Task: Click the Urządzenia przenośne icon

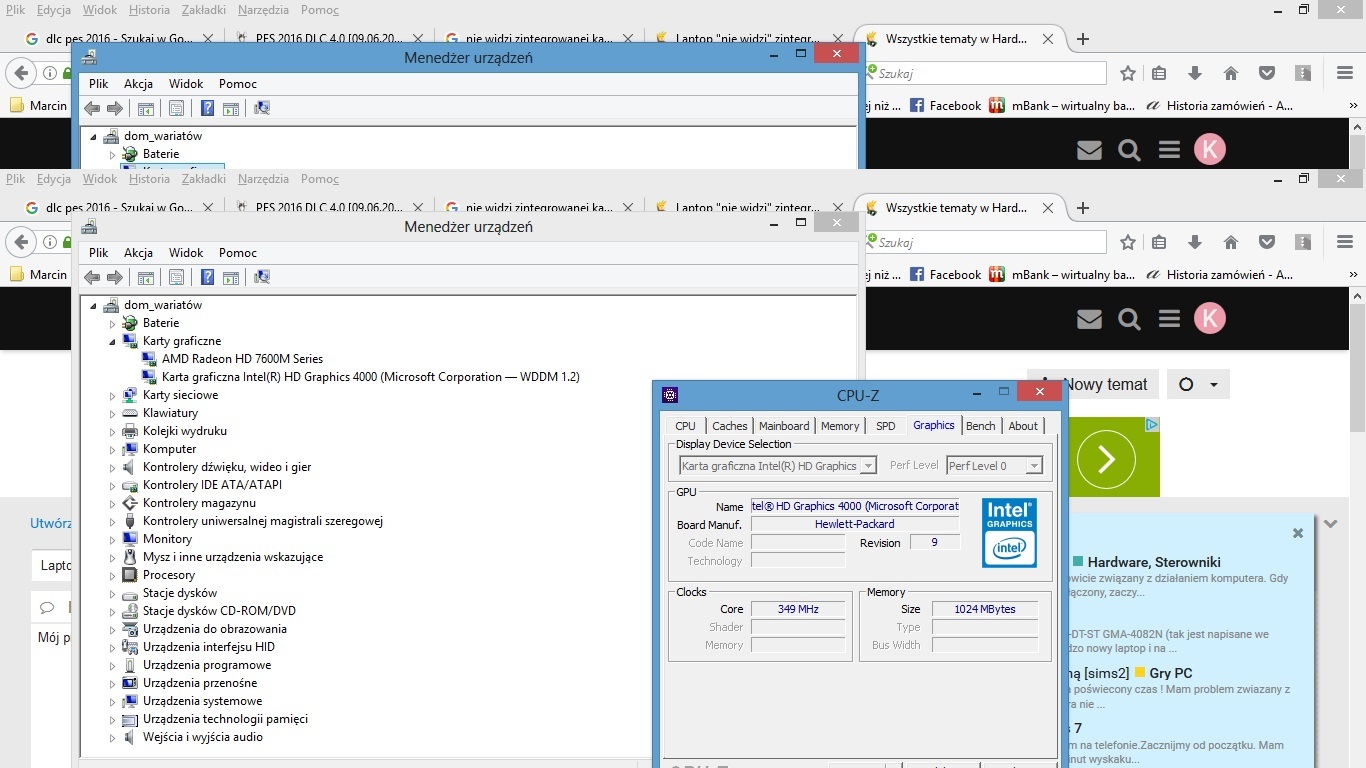Action: [x=130, y=683]
